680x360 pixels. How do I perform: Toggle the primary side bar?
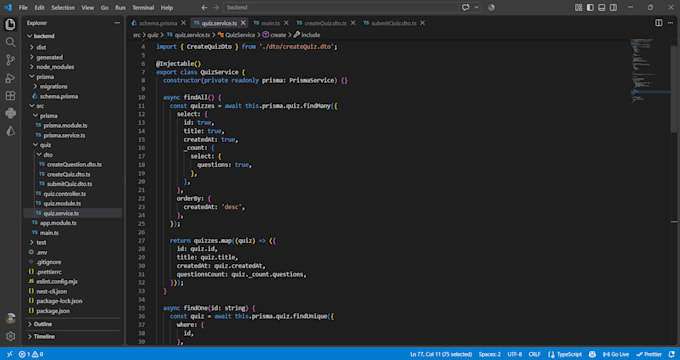coord(590,7)
